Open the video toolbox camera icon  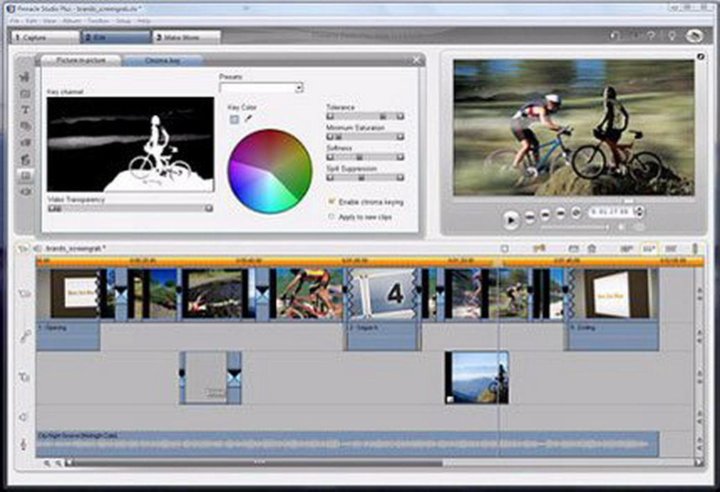pos(26,76)
